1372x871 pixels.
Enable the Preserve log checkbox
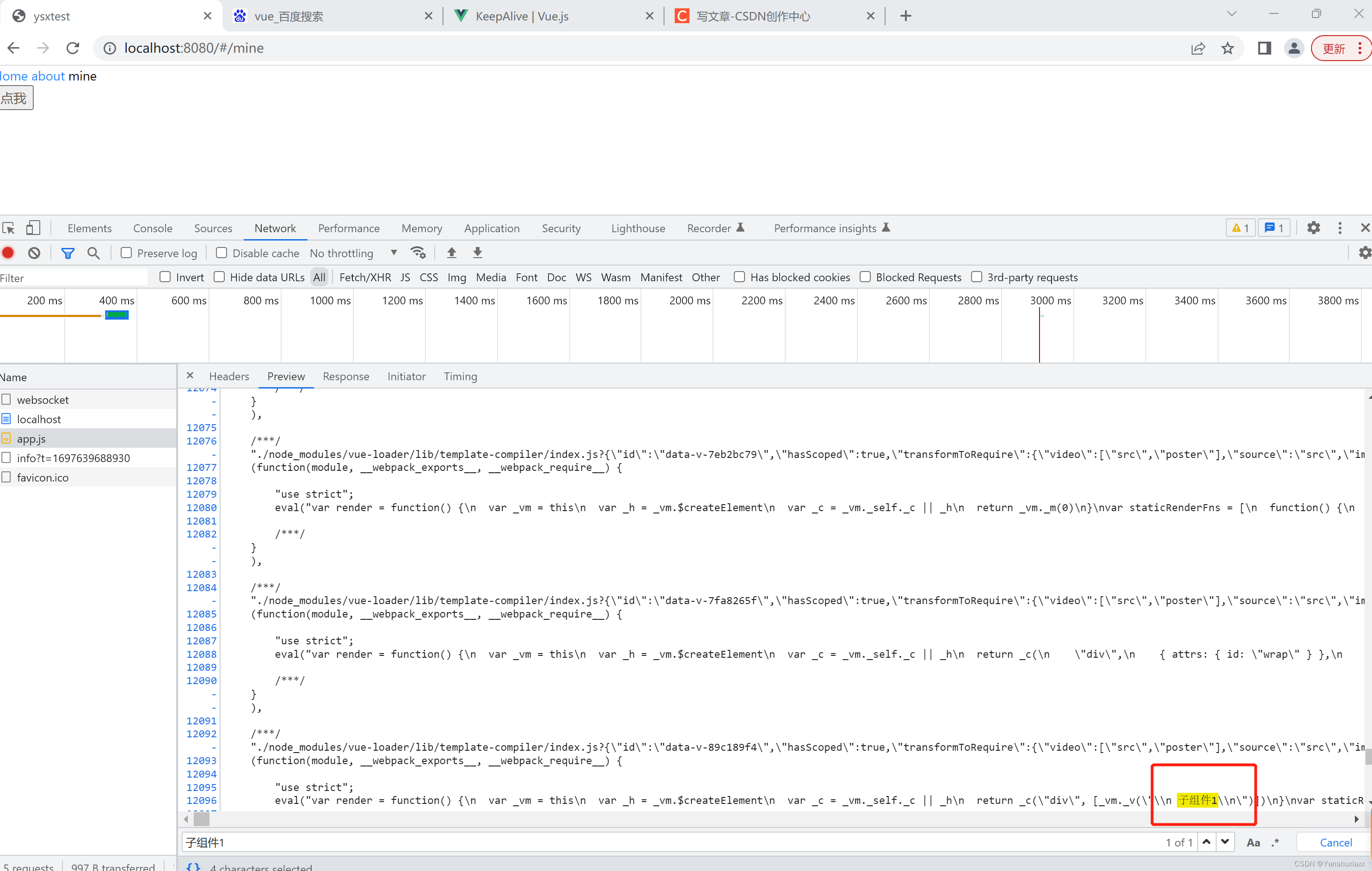(x=127, y=253)
